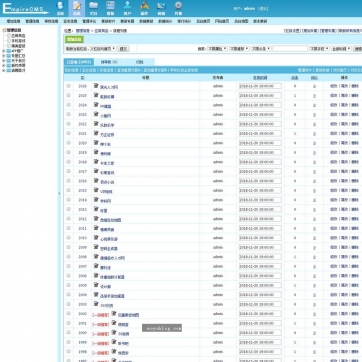The image size is (362, 362).
Task: Tick the checkbox for row ID 2007
Action: (69, 266)
